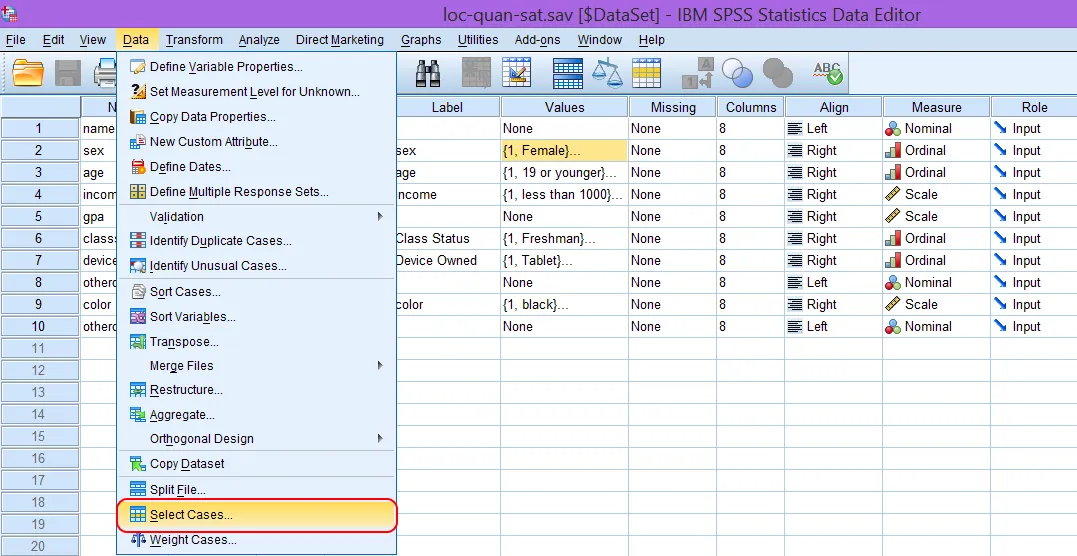Image resolution: width=1077 pixels, height=556 pixels.
Task: Click the Select Cases toolbar icon
Action: coord(646,74)
